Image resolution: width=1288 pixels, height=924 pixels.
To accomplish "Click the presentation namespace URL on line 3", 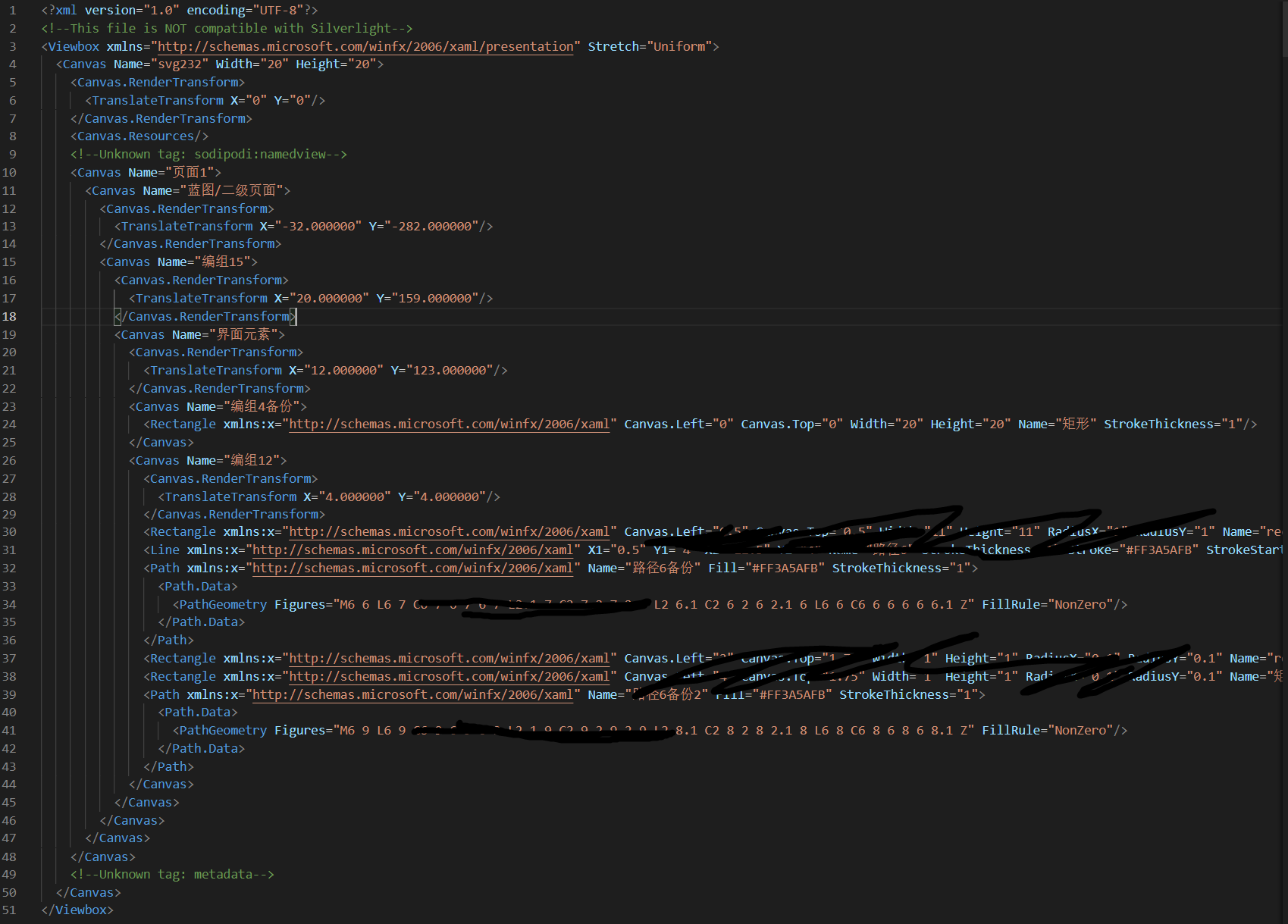I will [364, 46].
